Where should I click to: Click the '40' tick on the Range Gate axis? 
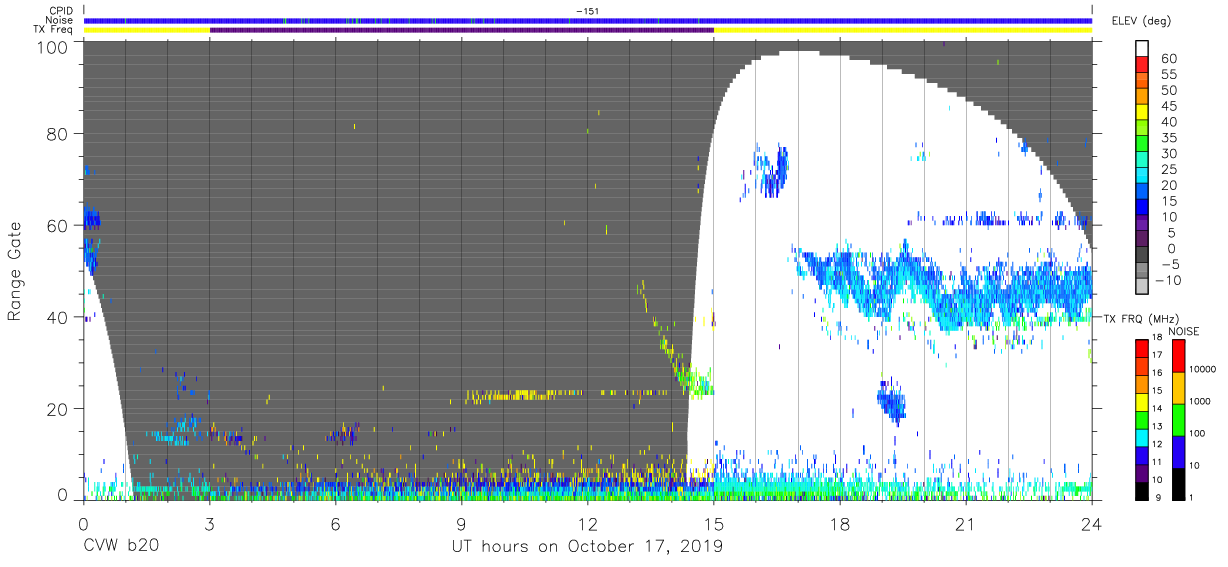(59, 317)
